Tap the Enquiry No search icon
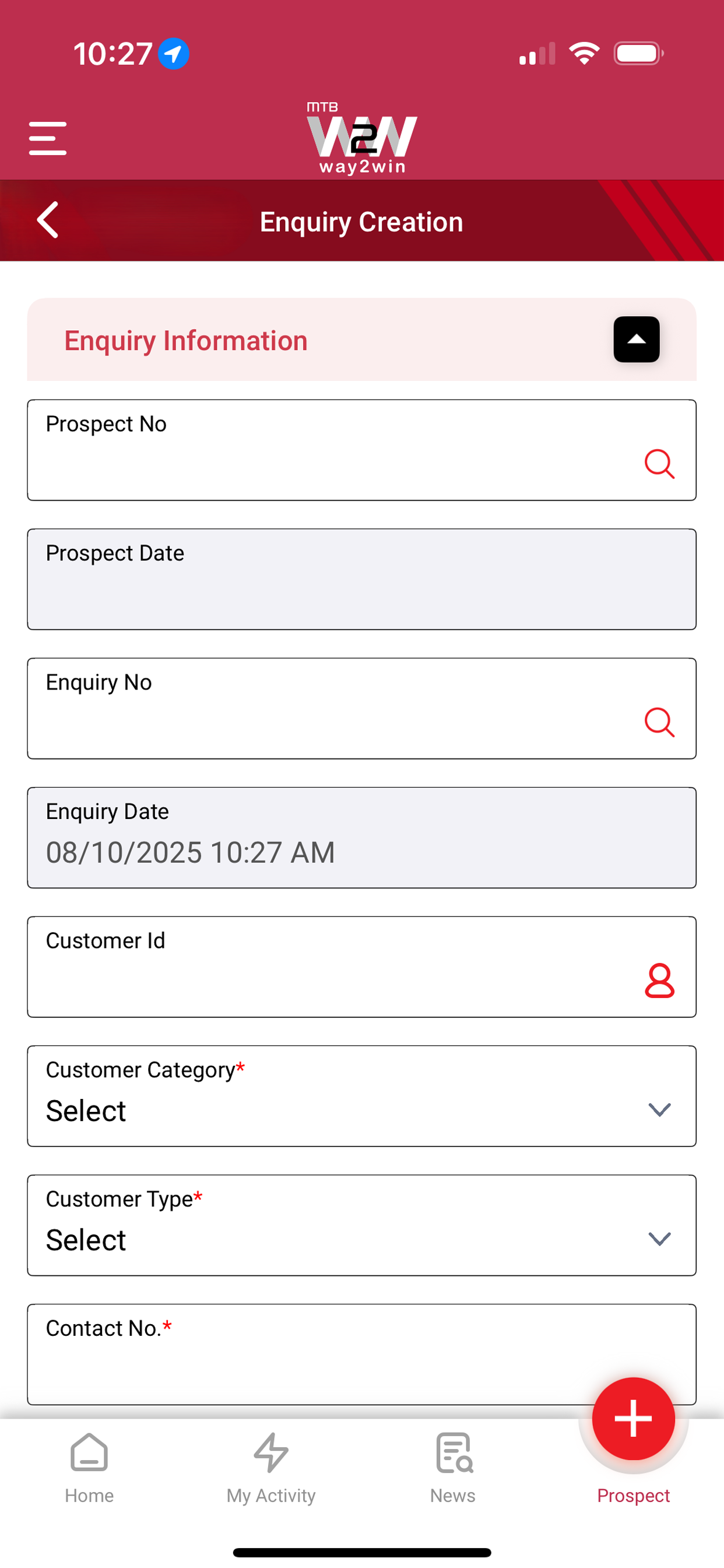Screen dimensions: 724x1568 pos(659,723)
